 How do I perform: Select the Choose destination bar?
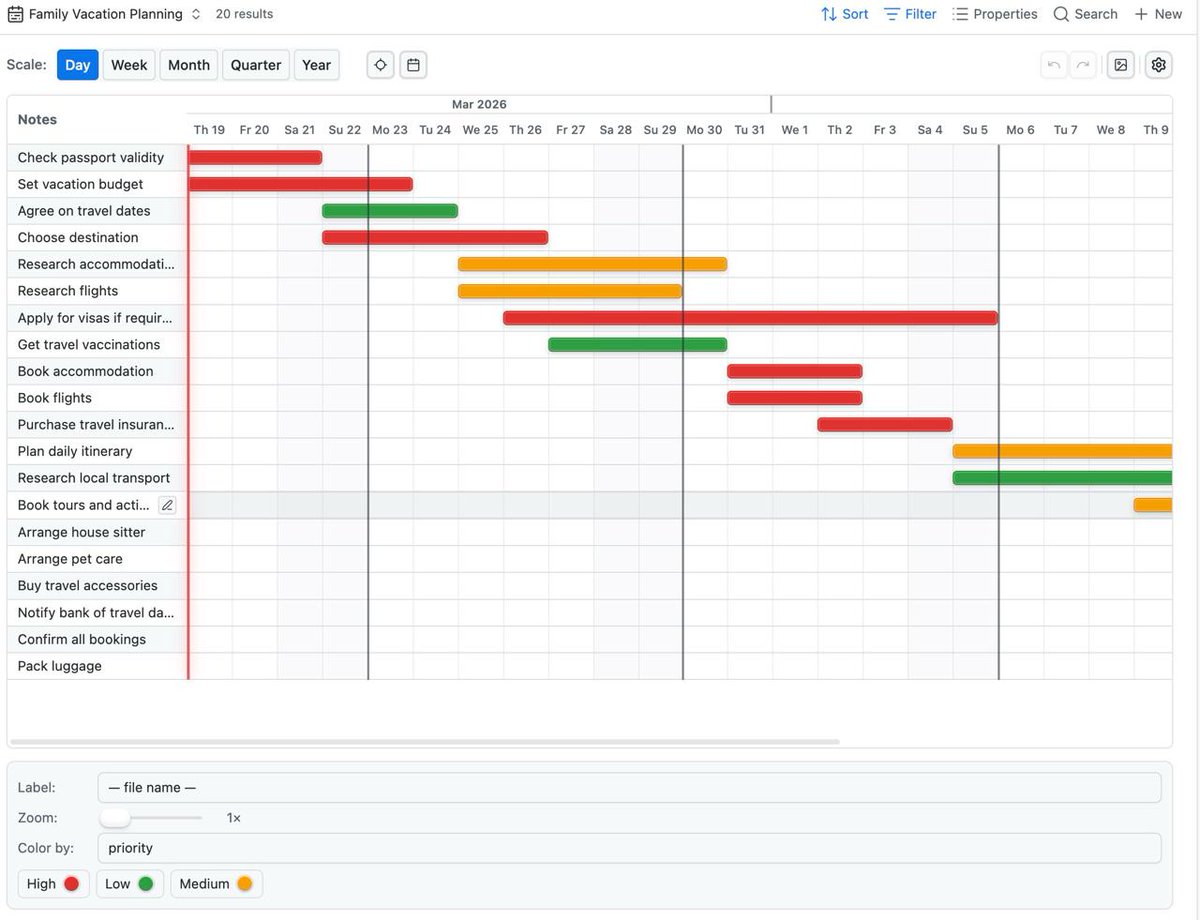point(435,238)
